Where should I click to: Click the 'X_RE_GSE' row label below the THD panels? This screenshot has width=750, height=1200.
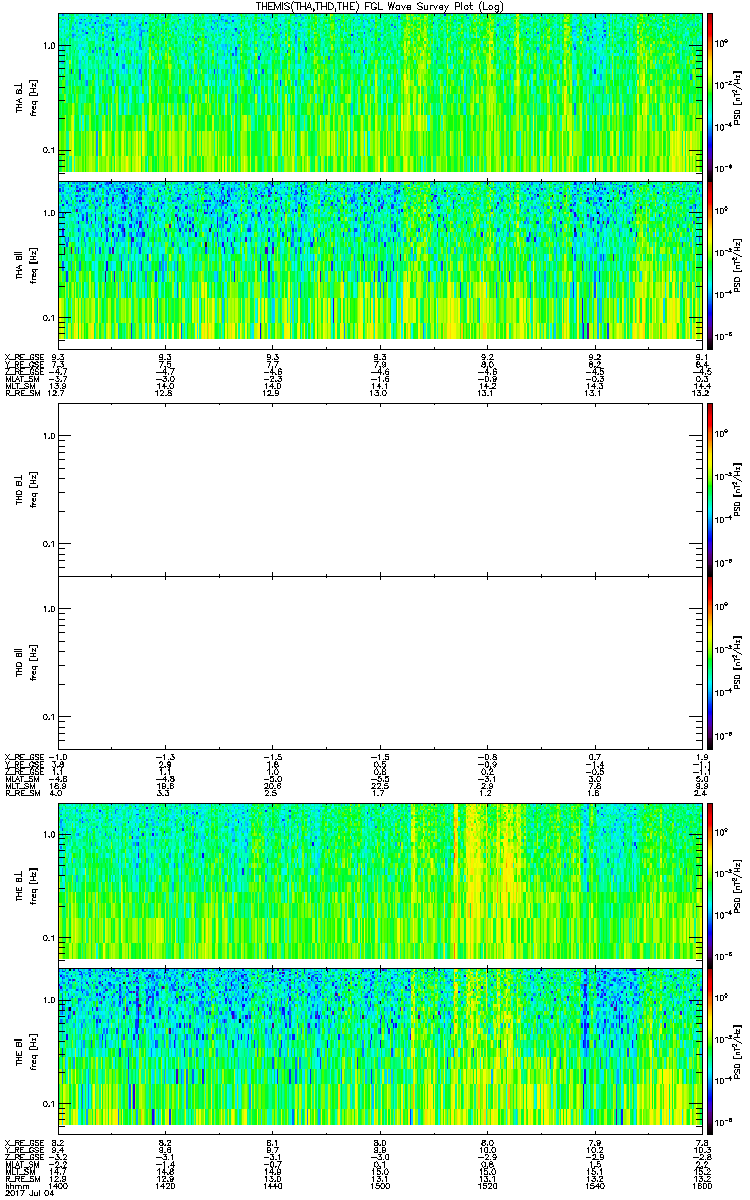point(22,756)
